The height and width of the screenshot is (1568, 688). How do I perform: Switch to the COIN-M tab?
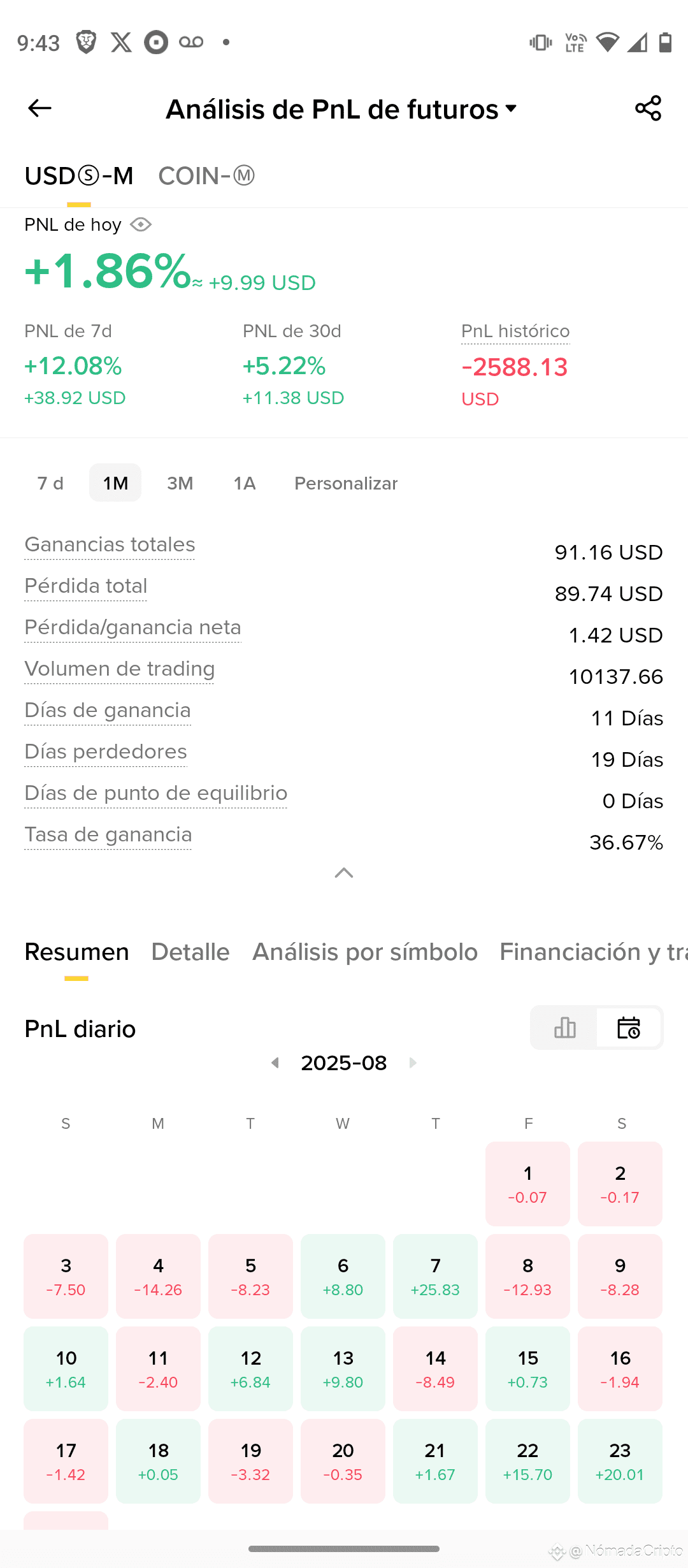click(x=206, y=176)
